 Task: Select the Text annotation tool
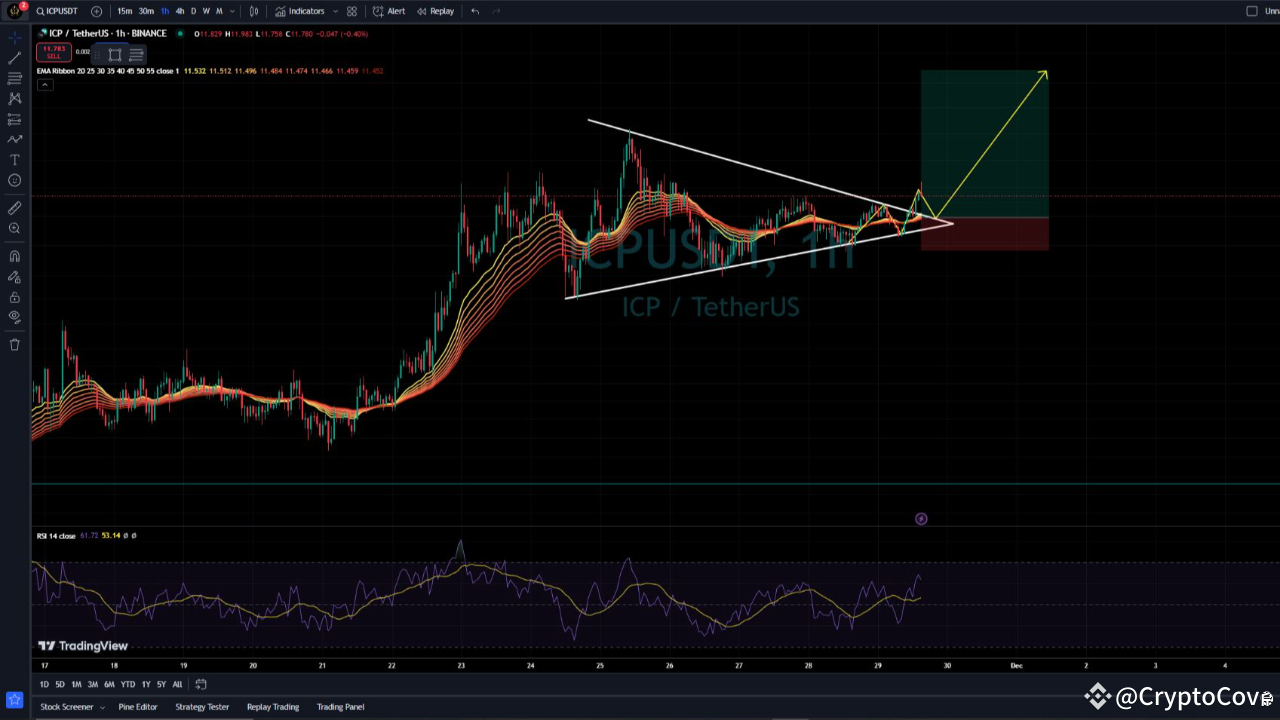(x=14, y=159)
